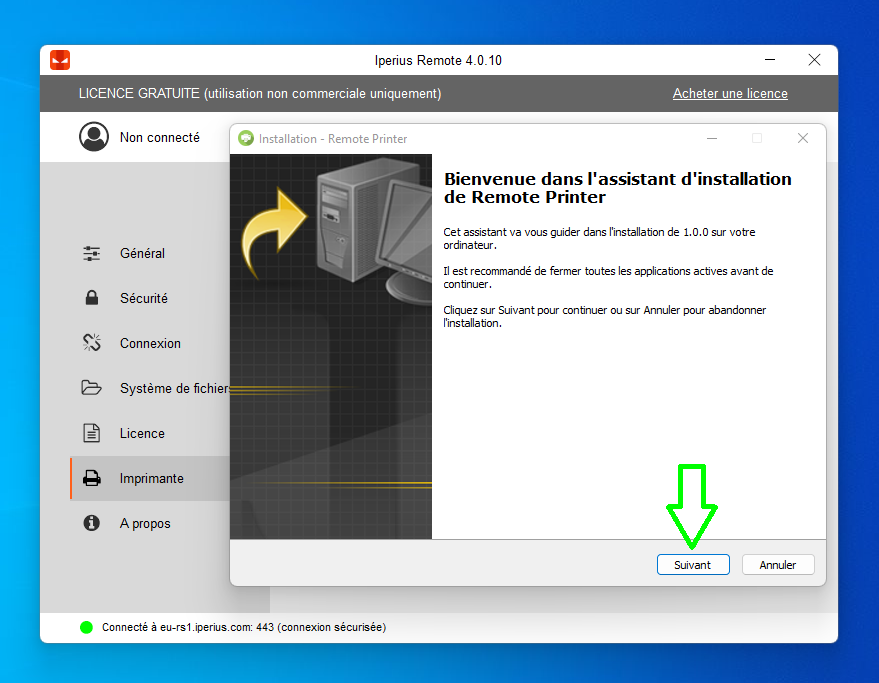Close the Remote Printer installer dialog
Image resolution: width=879 pixels, height=683 pixels.
(803, 138)
